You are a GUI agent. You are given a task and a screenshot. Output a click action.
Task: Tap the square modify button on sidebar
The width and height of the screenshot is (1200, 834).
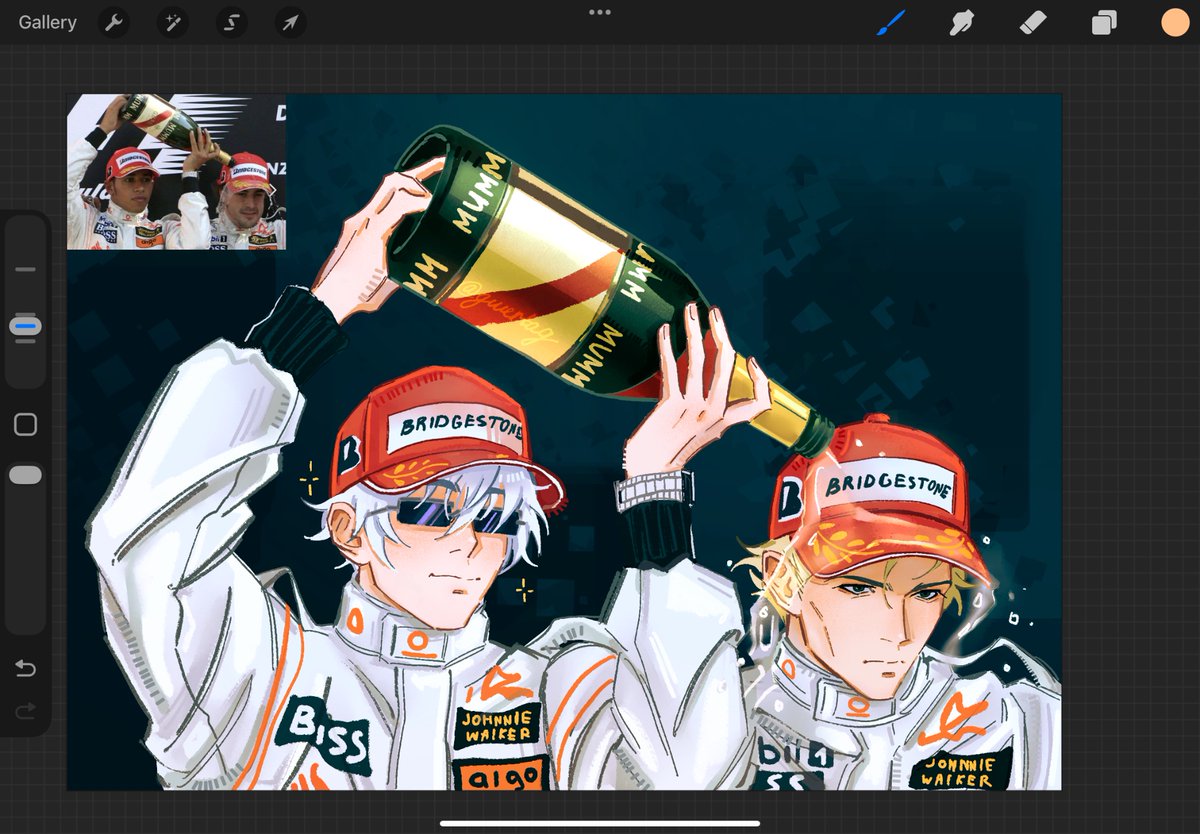(x=25, y=425)
